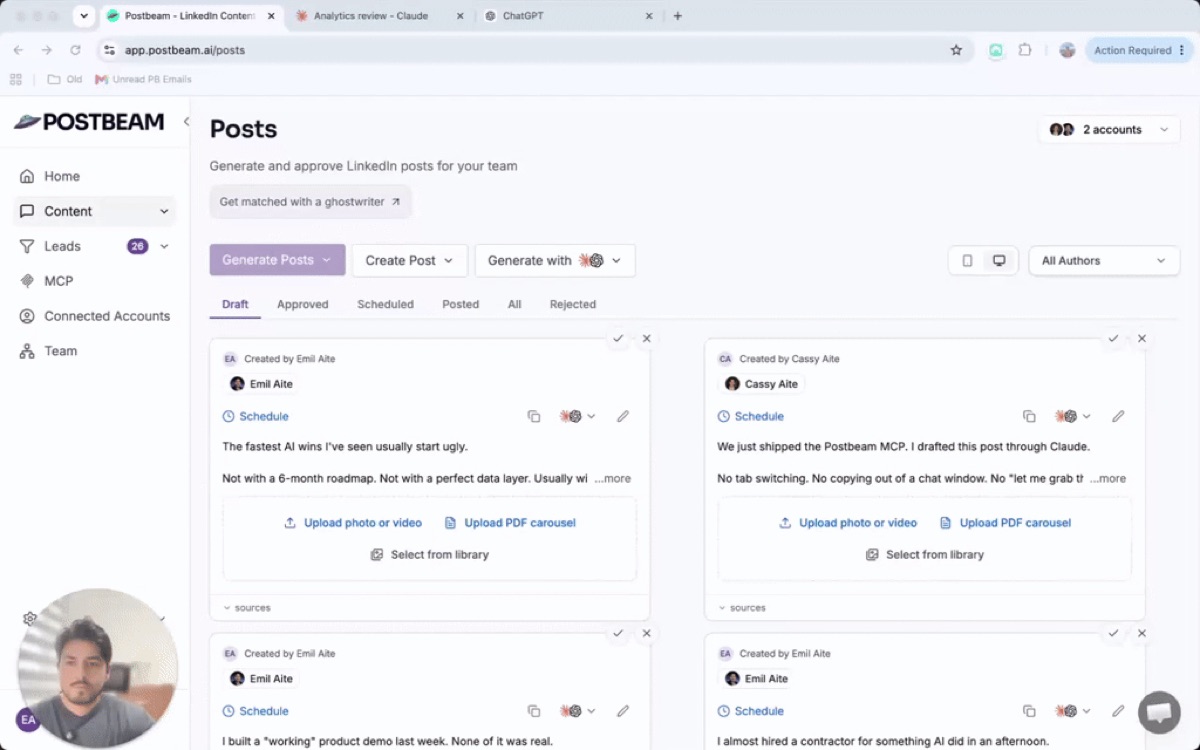
Task: Approve the working product demo post
Action: 618,633
